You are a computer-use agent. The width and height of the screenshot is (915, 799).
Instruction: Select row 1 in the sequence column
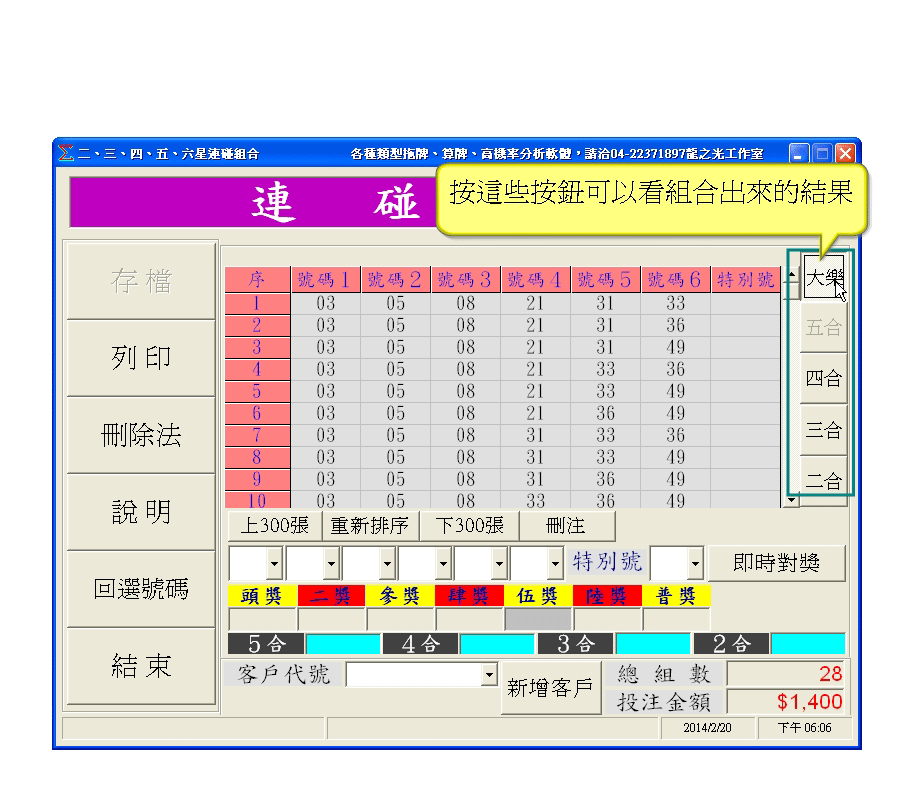tap(257, 303)
